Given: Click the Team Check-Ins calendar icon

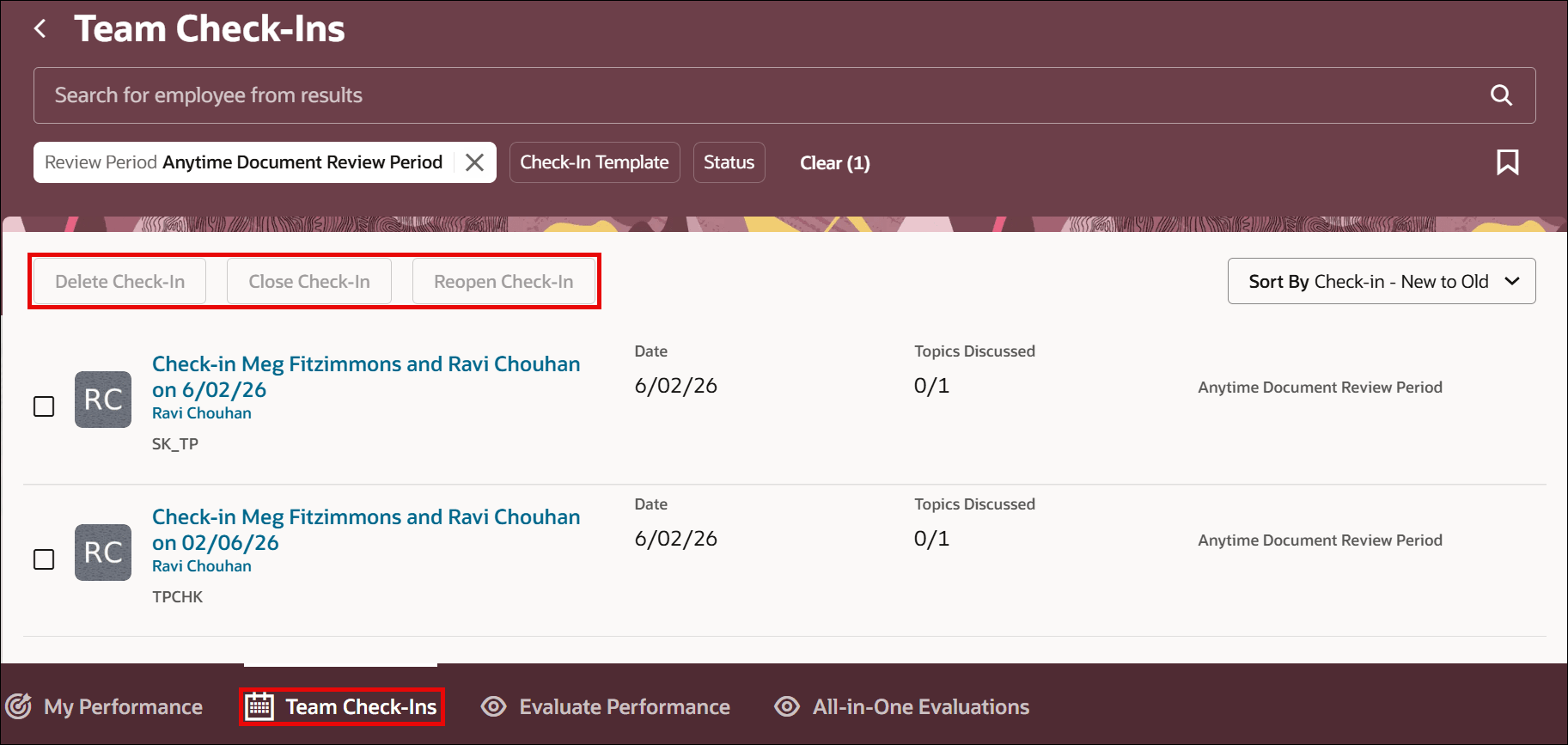Looking at the screenshot, I should click(259, 706).
